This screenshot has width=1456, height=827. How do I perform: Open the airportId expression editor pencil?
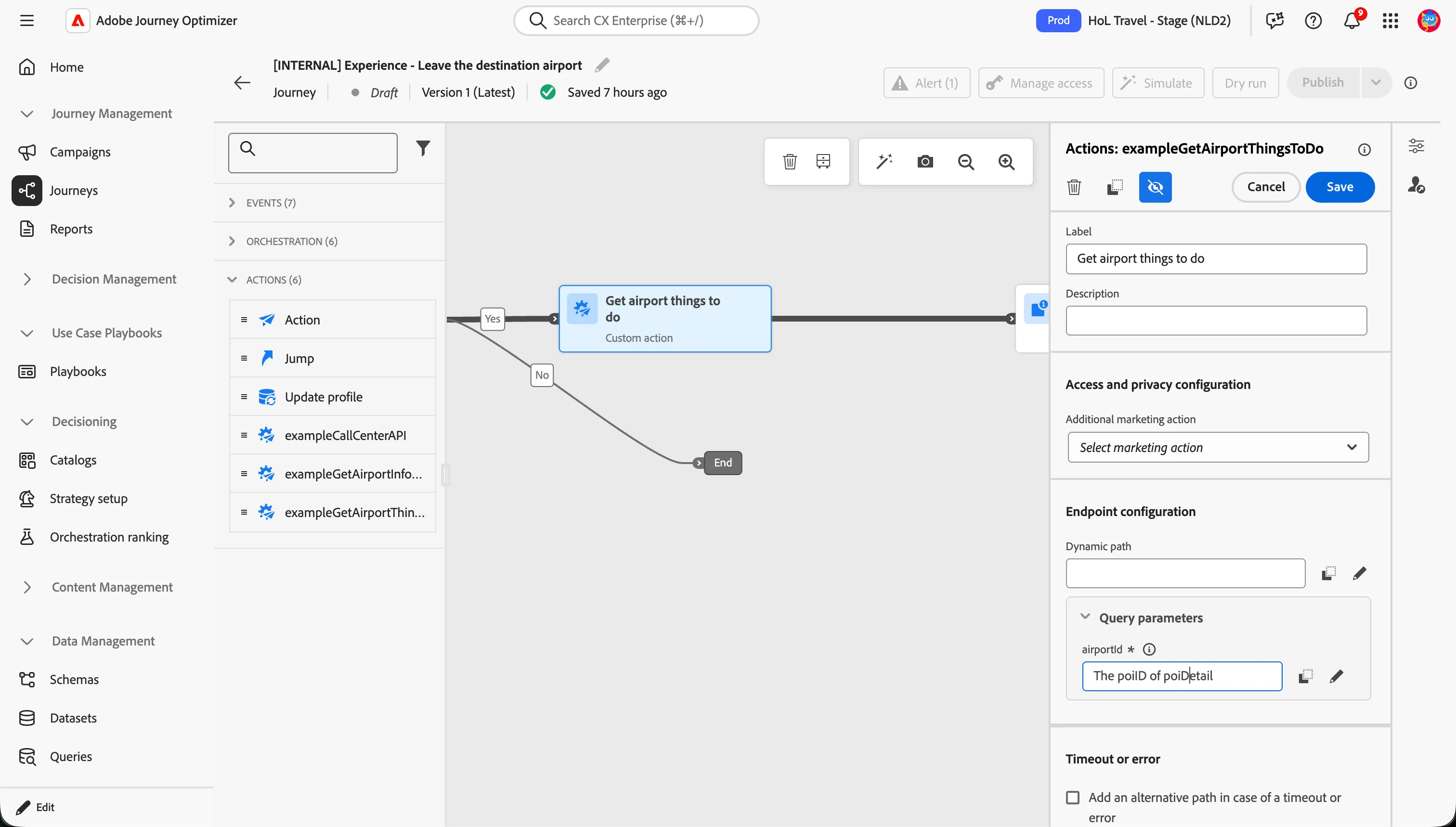point(1336,676)
